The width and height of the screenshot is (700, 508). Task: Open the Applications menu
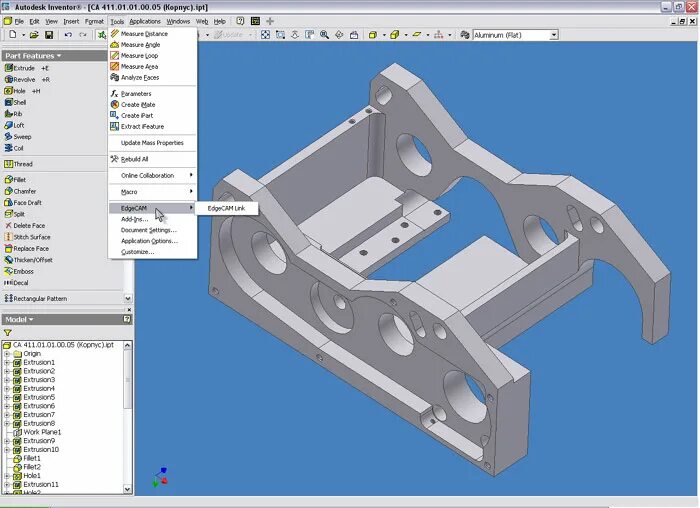145,21
